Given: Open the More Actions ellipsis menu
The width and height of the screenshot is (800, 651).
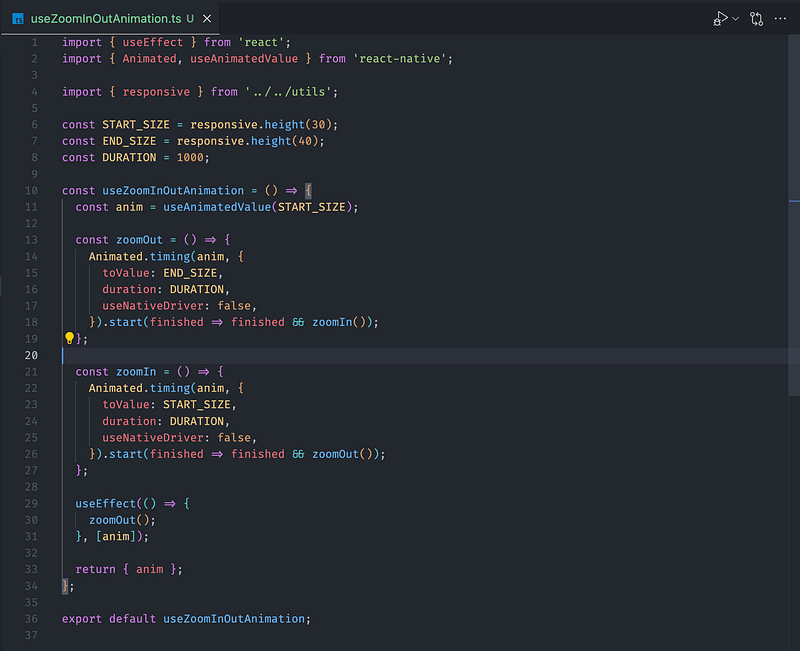Looking at the screenshot, I should (x=780, y=19).
